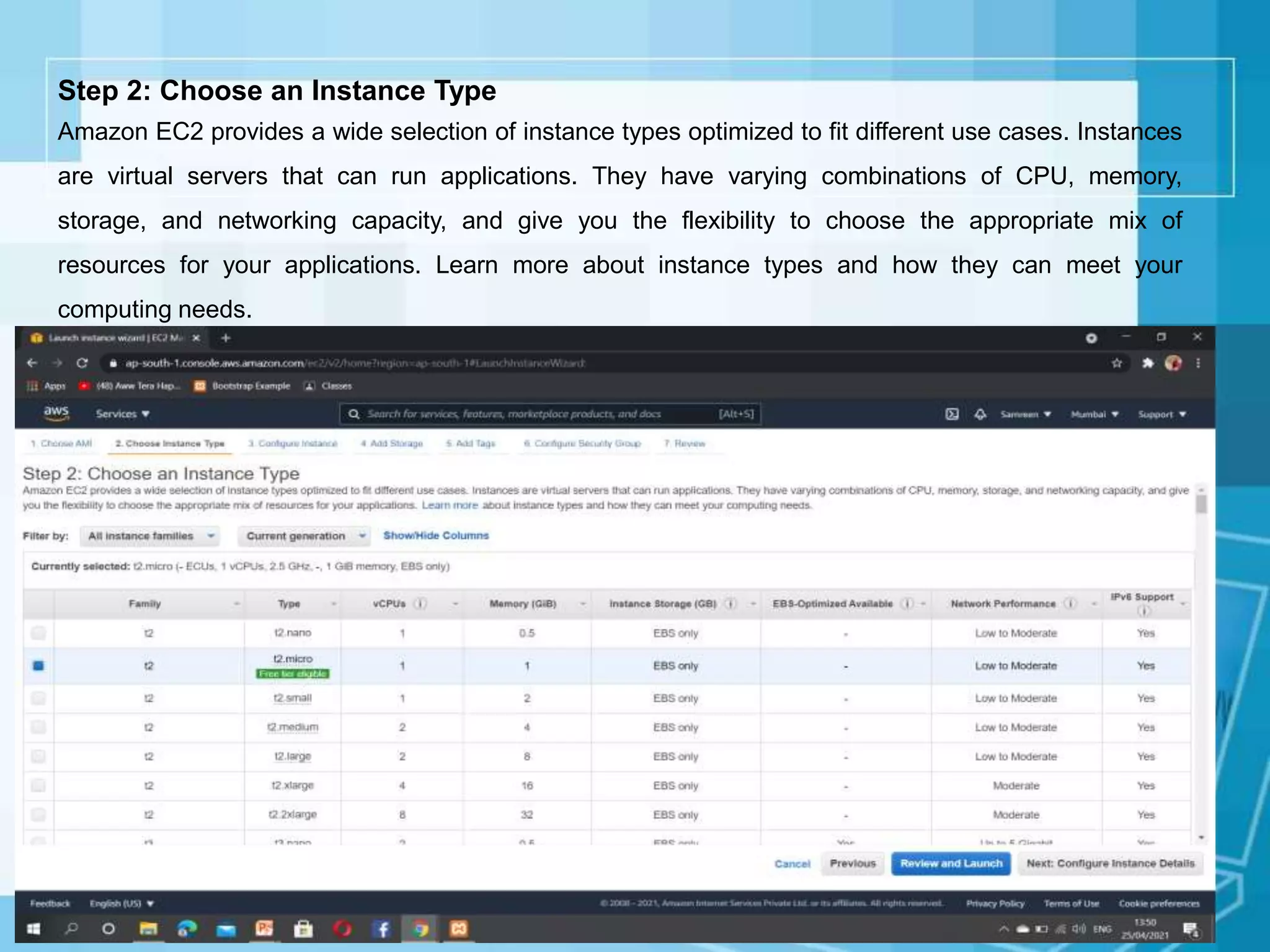Go to the 1. Choose AMI step
Image resolution: width=1270 pixels, height=952 pixels.
point(61,443)
